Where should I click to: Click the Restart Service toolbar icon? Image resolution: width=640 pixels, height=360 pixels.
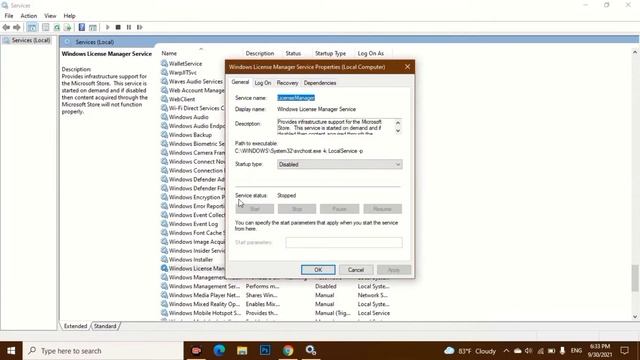pyautogui.click(x=140, y=27)
